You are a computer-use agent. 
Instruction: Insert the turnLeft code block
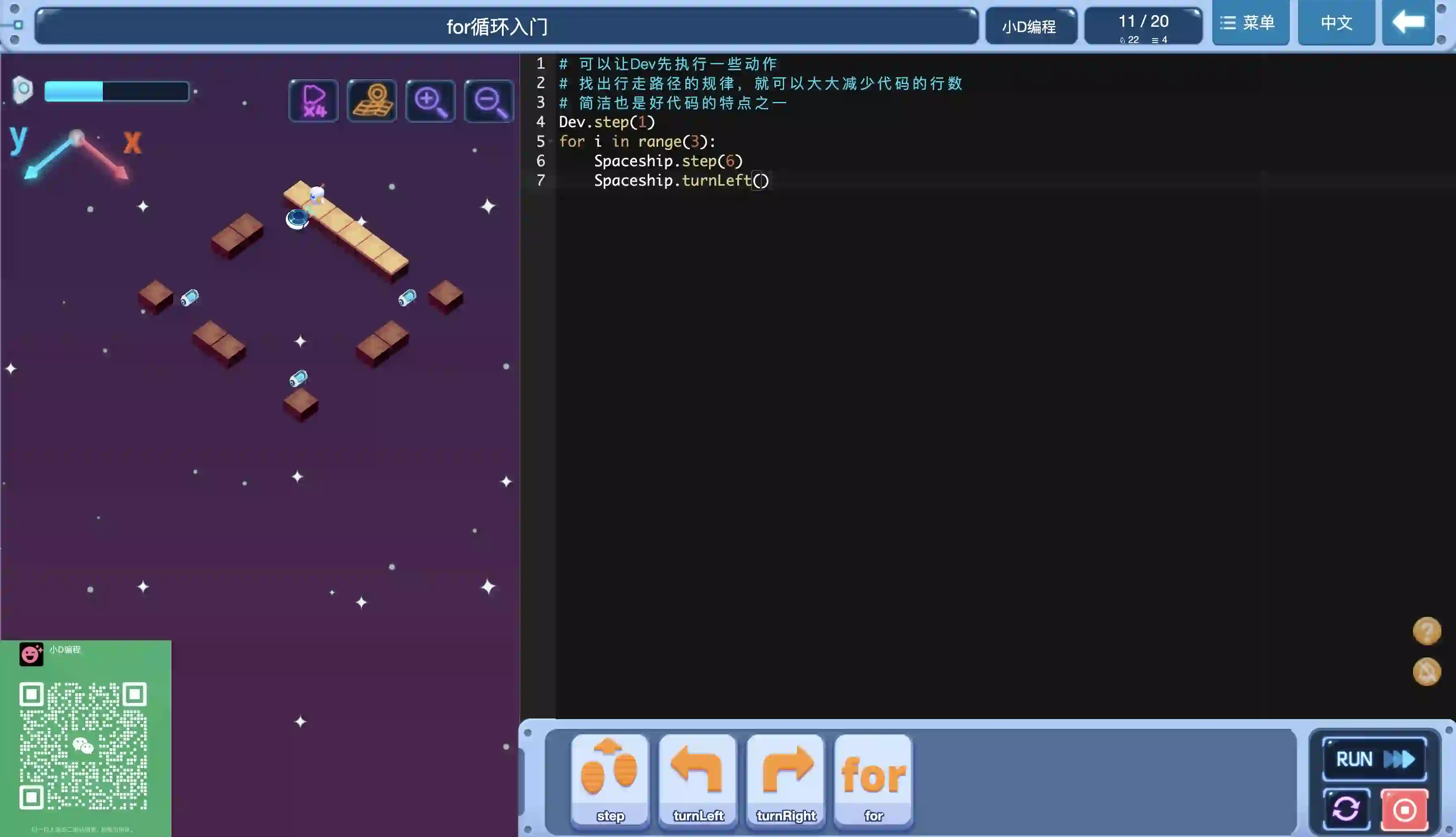pos(698,781)
